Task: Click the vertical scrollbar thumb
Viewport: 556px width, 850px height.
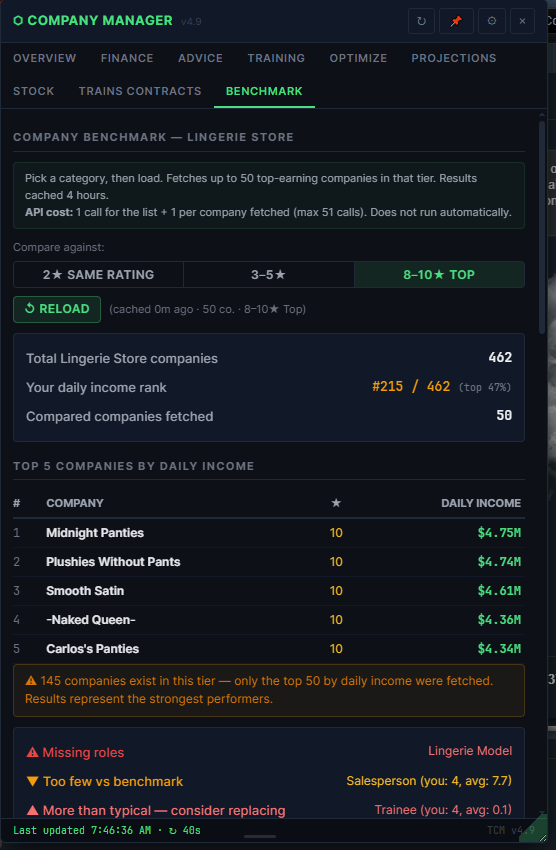Action: (x=542, y=228)
